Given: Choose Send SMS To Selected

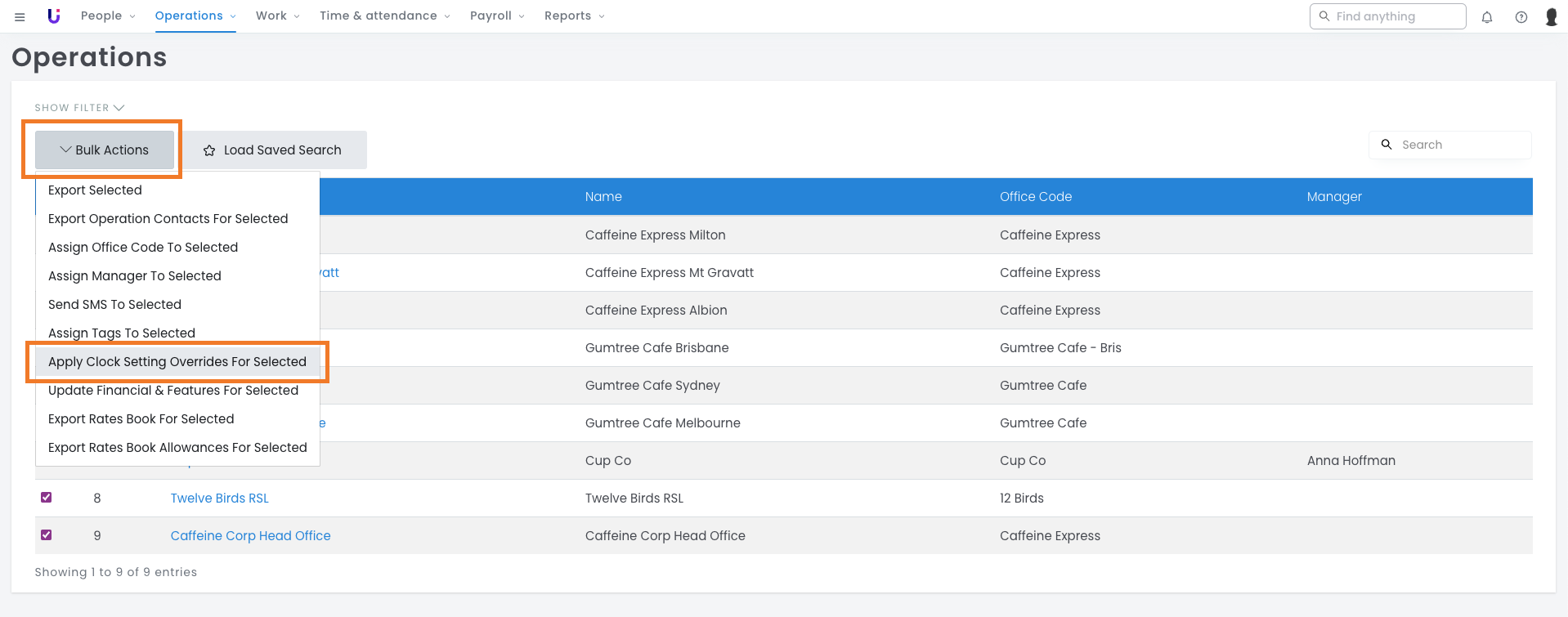Looking at the screenshot, I should [114, 305].
